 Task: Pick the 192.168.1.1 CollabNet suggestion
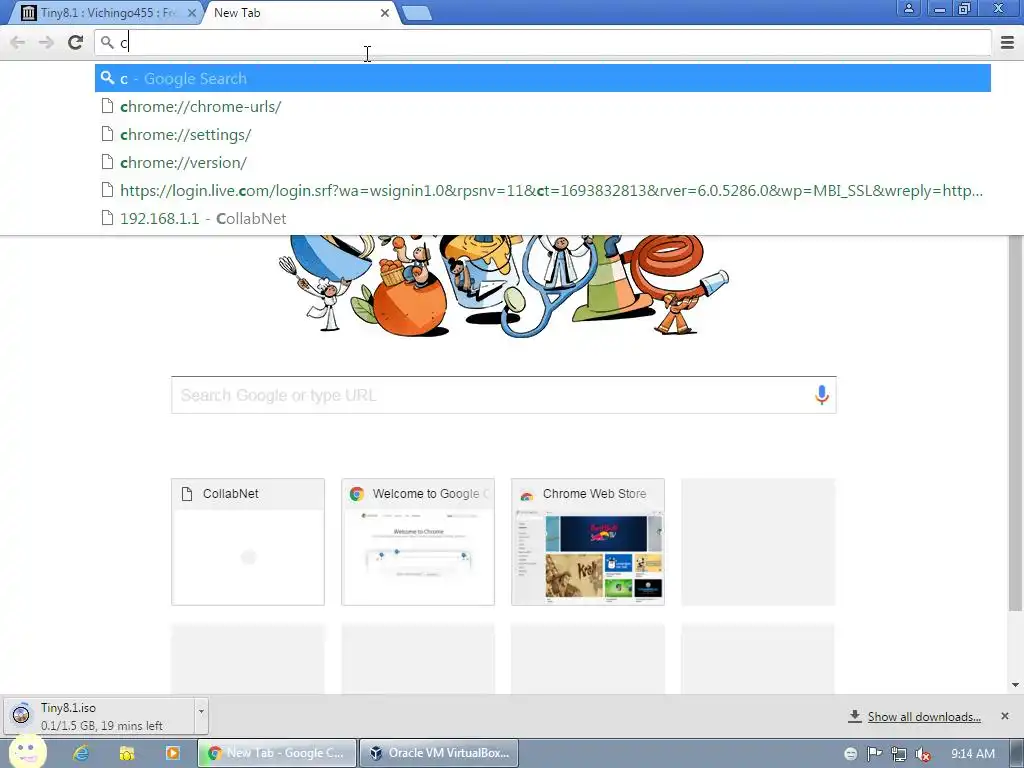[x=543, y=219]
